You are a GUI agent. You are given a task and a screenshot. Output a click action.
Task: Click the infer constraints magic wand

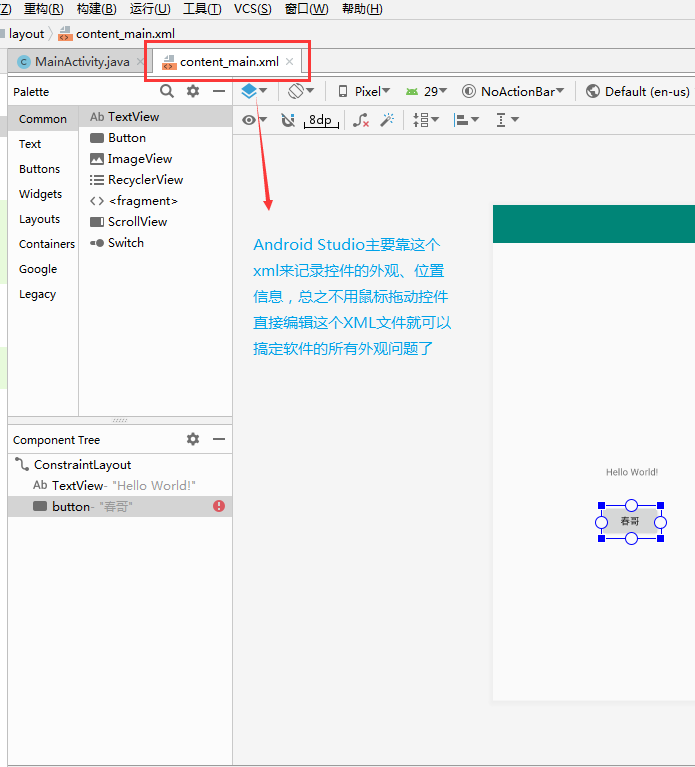pos(387,120)
